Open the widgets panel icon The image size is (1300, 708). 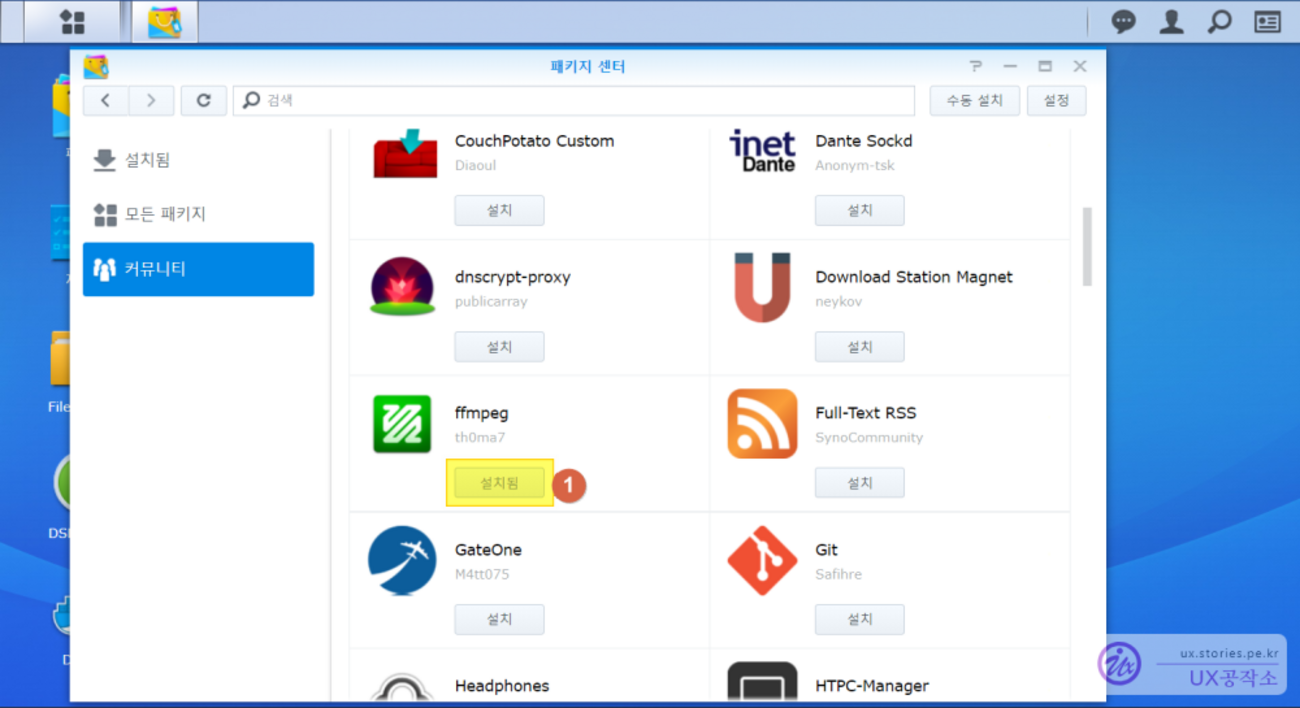[1267, 22]
